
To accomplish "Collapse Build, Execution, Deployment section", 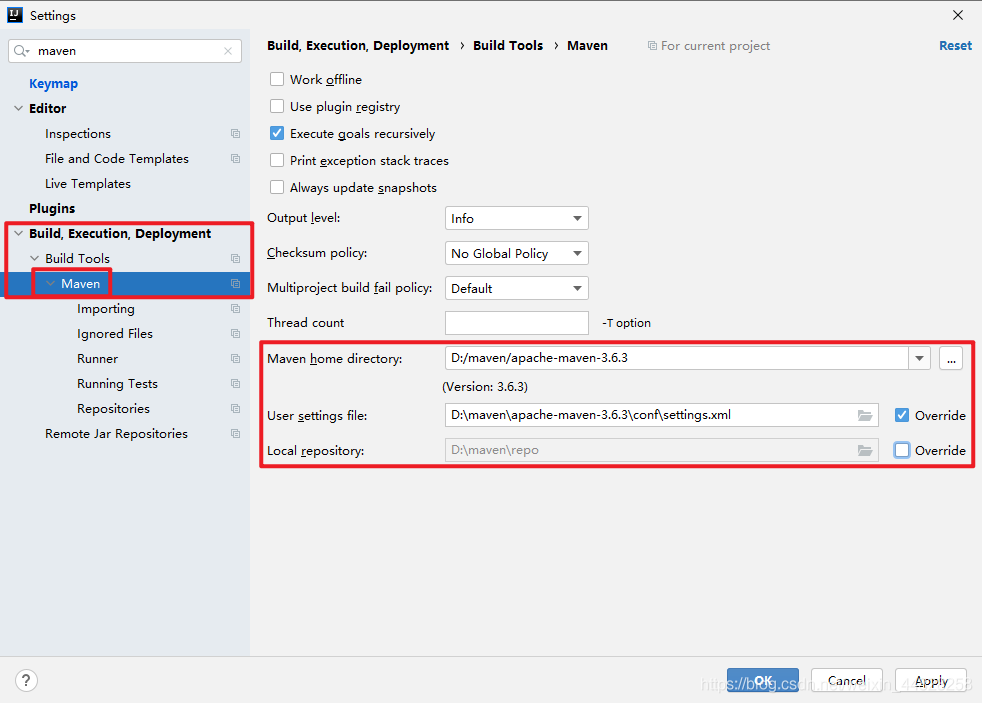I will click(19, 233).
